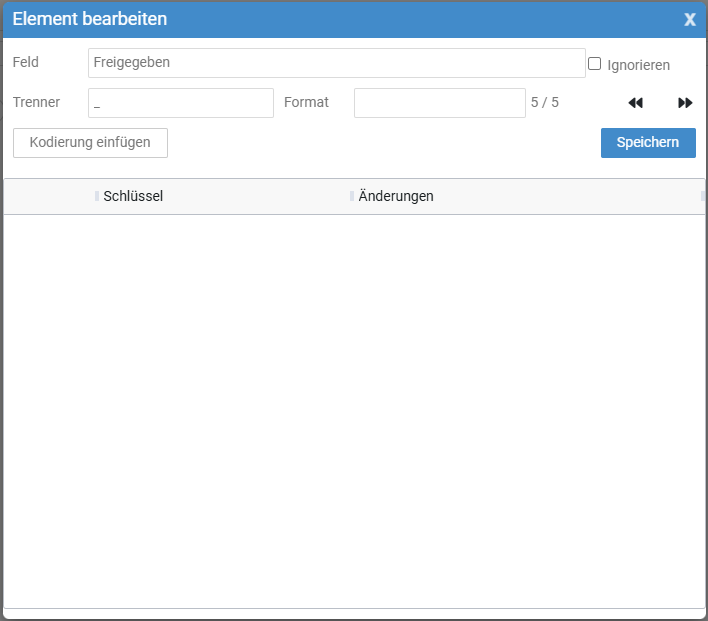
Task: Go to next element with forward arrows
Action: point(685,103)
